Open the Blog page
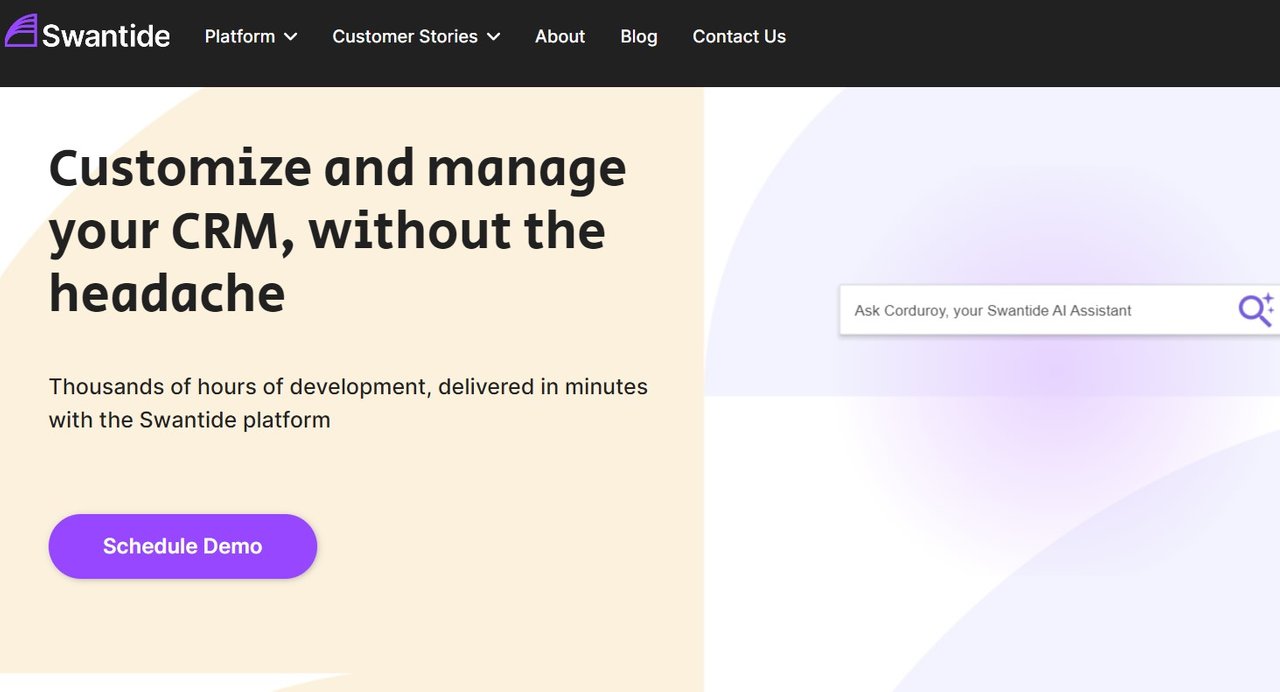1280x692 pixels. point(639,36)
